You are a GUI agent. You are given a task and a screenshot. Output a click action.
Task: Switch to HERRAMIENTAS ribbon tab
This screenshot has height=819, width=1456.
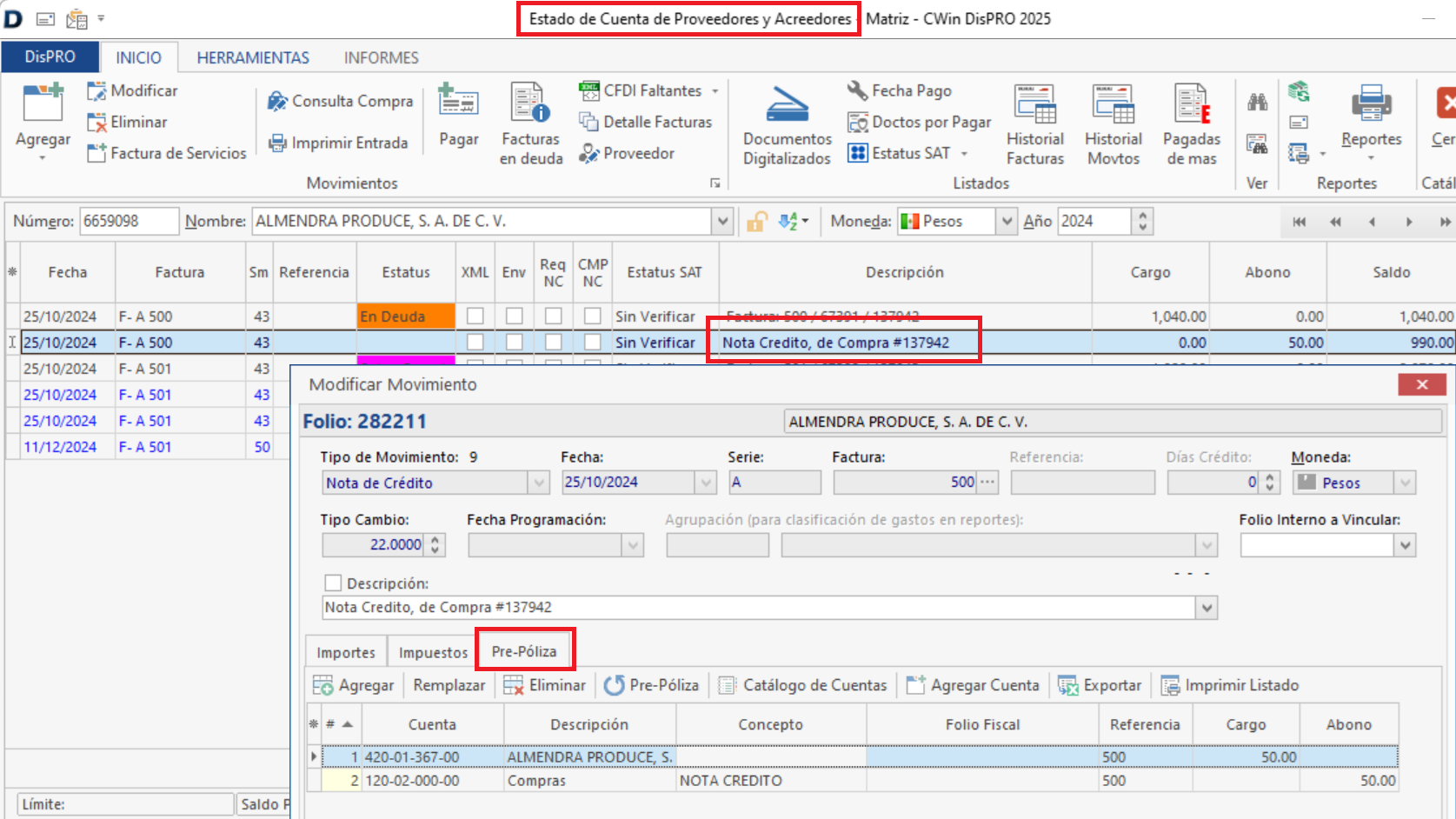click(x=253, y=57)
